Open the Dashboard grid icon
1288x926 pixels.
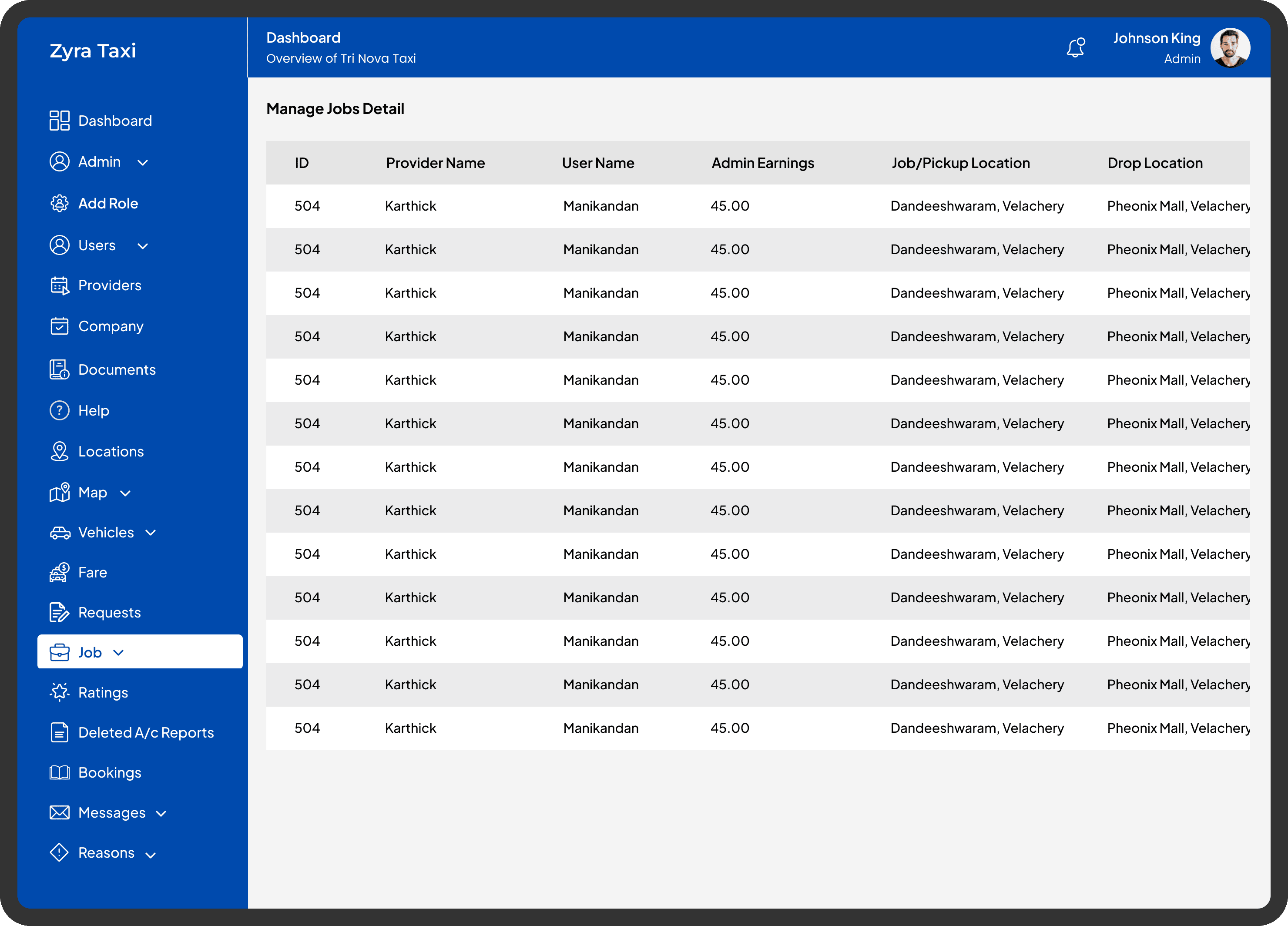(59, 121)
